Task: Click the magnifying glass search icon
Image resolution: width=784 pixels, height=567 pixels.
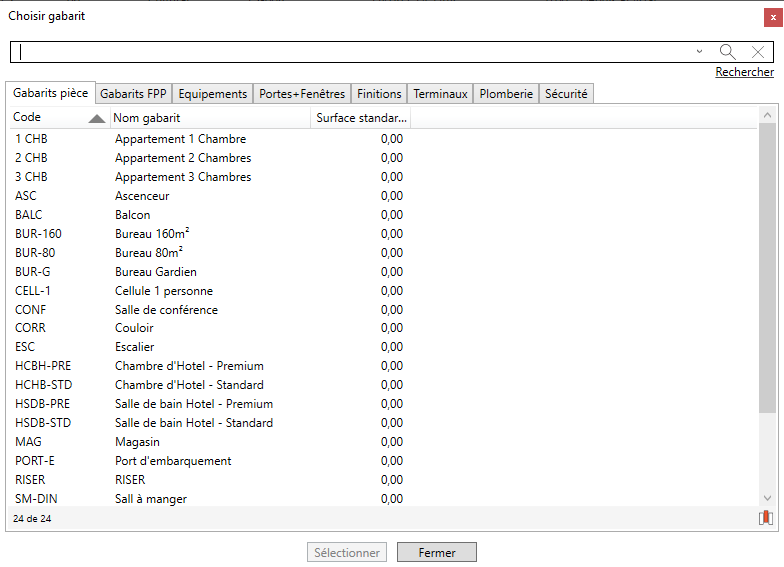Action: tap(728, 52)
